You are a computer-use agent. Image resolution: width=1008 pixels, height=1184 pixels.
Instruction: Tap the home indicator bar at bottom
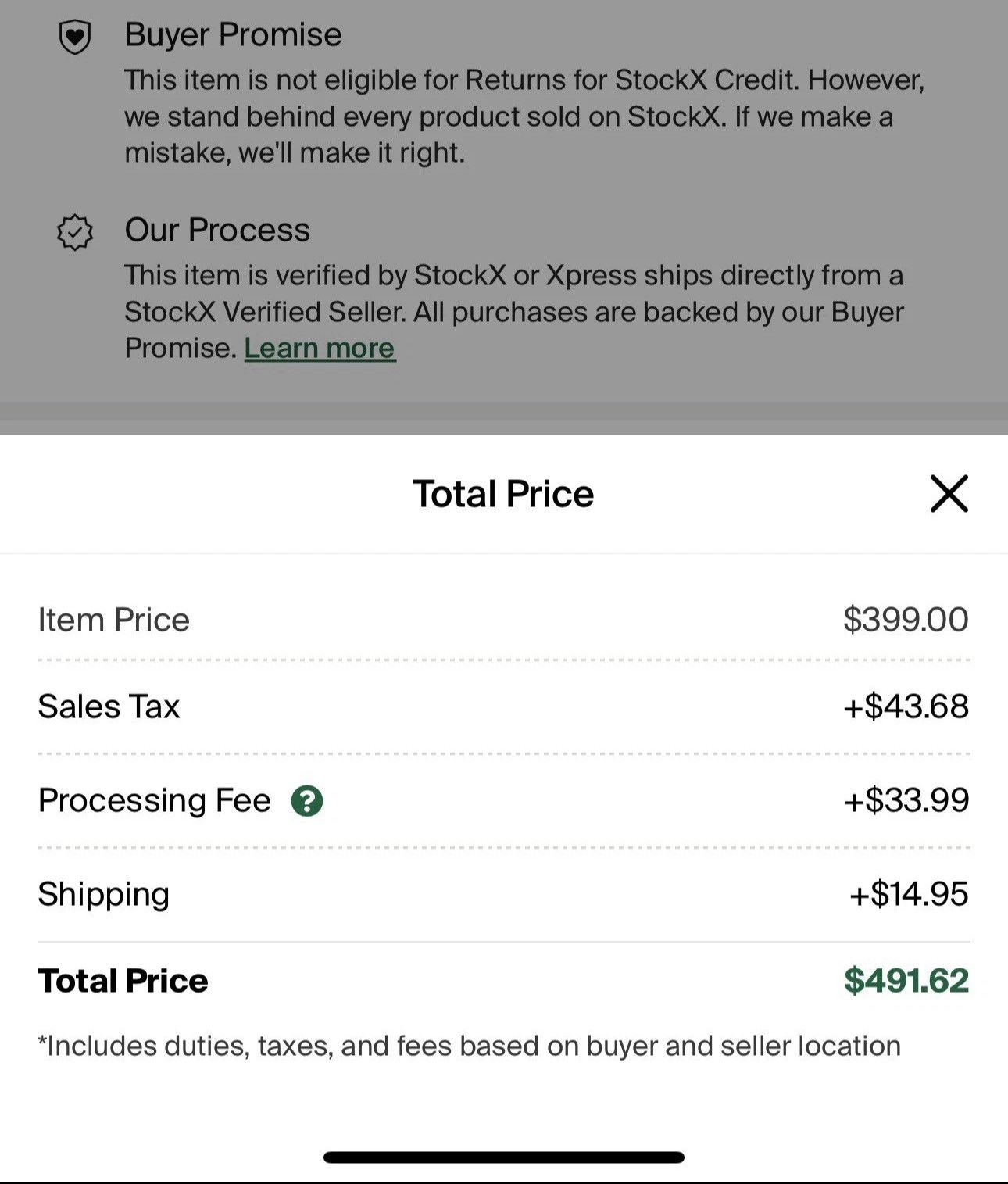(504, 1157)
